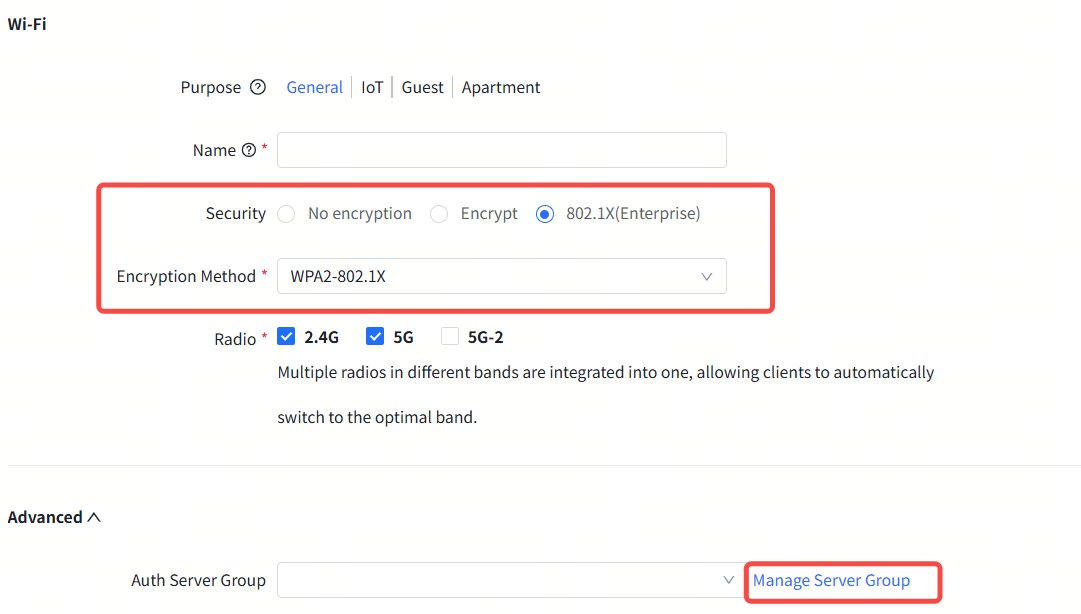Click the help icon beside Purpose
The height and width of the screenshot is (614, 1081).
258,87
